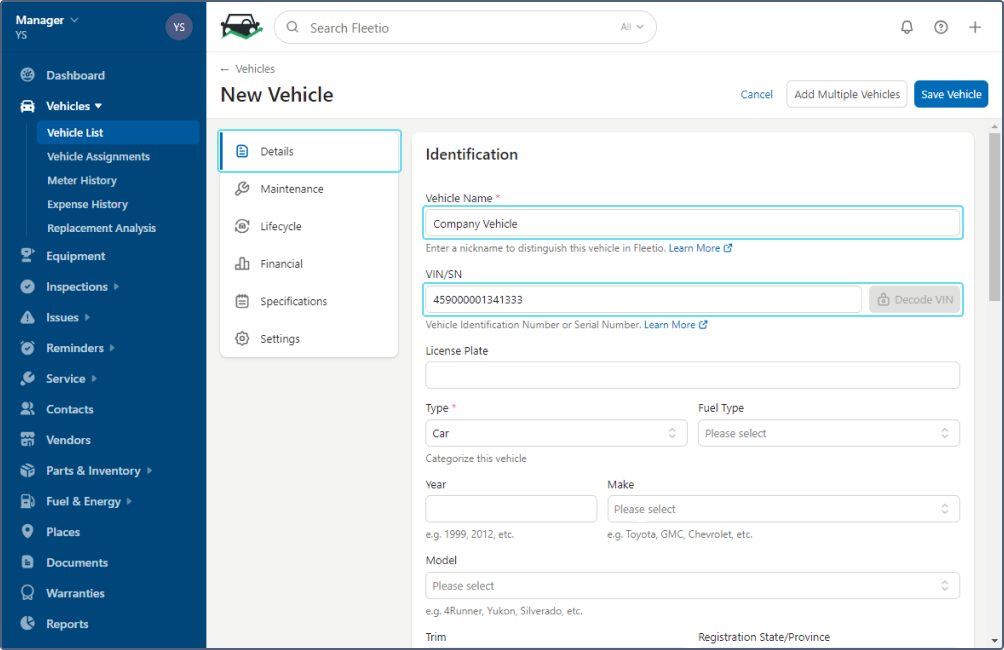Switch to the Maintenance tab
The width and height of the screenshot is (1004, 650).
click(292, 189)
